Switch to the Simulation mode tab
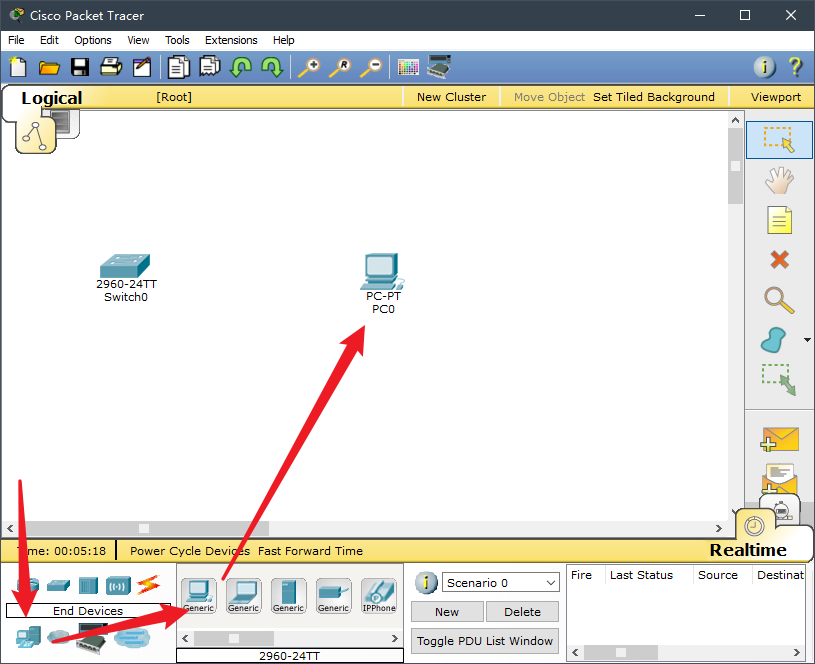815x664 pixels. [781, 509]
